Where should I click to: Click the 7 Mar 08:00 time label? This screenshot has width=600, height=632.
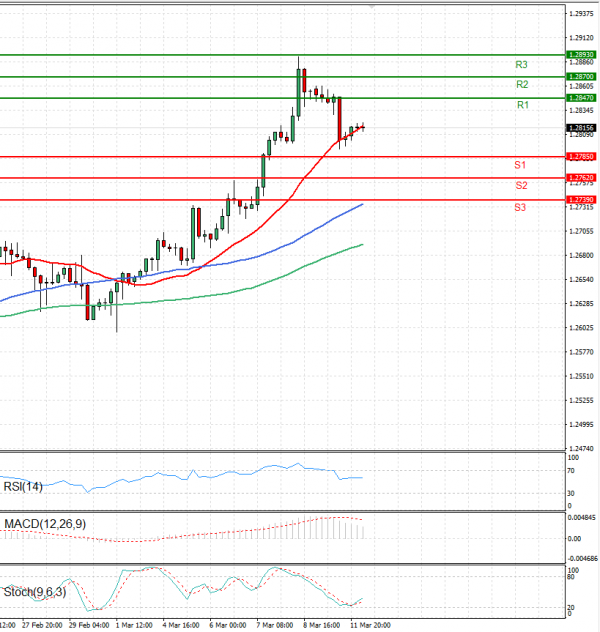point(274,625)
